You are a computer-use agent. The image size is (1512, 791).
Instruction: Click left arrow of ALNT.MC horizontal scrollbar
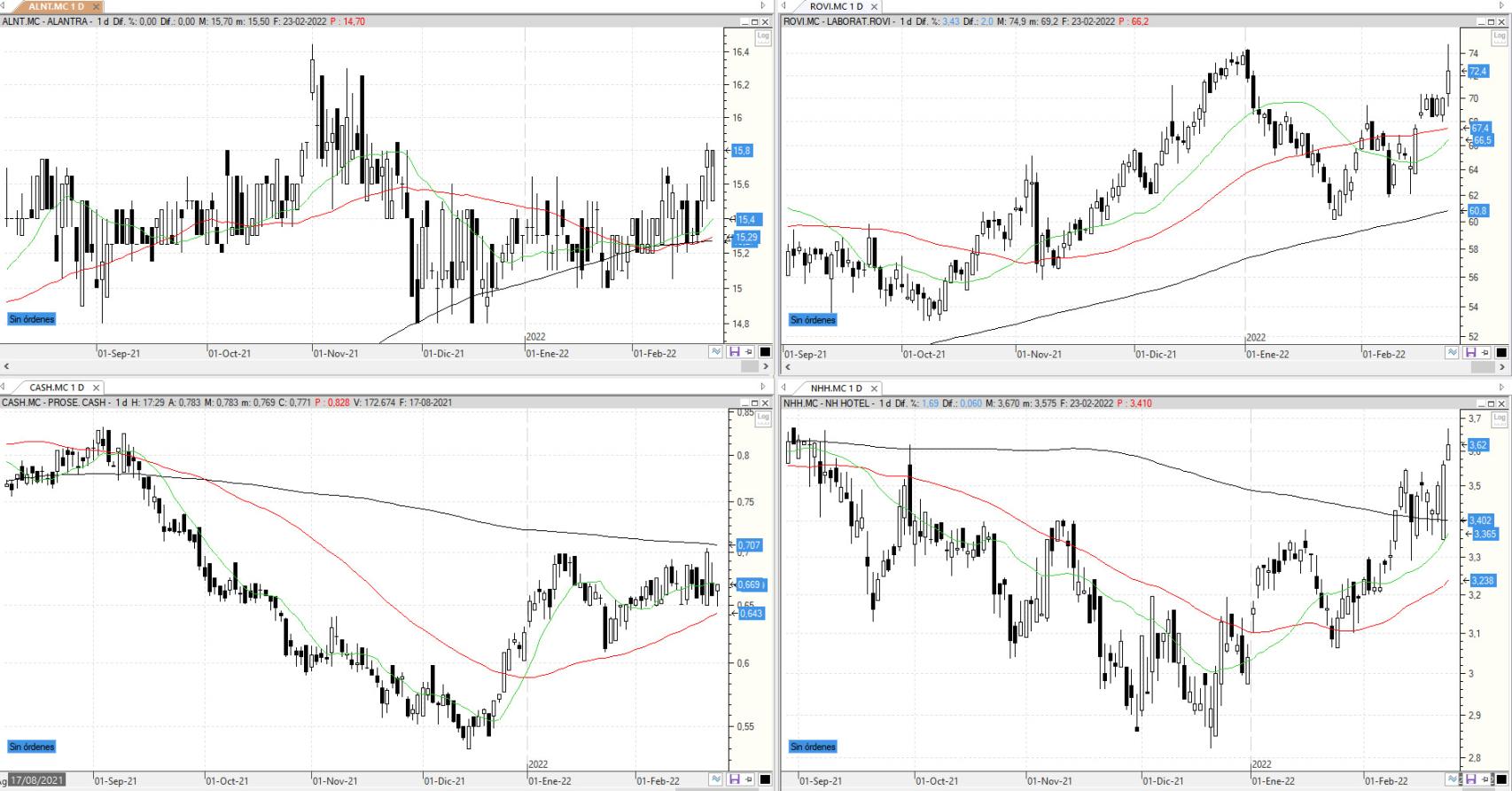click(6, 365)
